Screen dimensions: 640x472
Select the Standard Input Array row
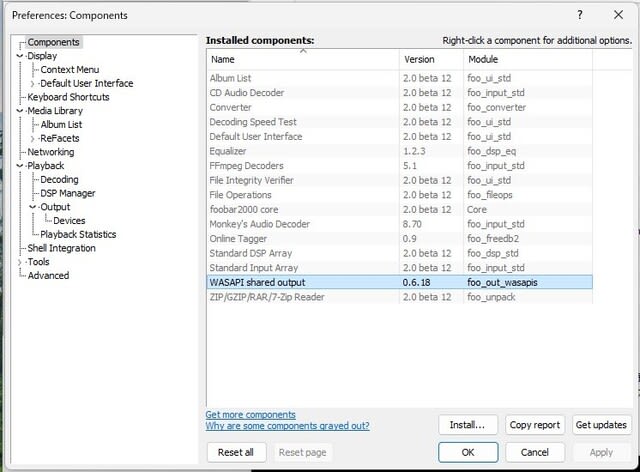click(x=400, y=268)
